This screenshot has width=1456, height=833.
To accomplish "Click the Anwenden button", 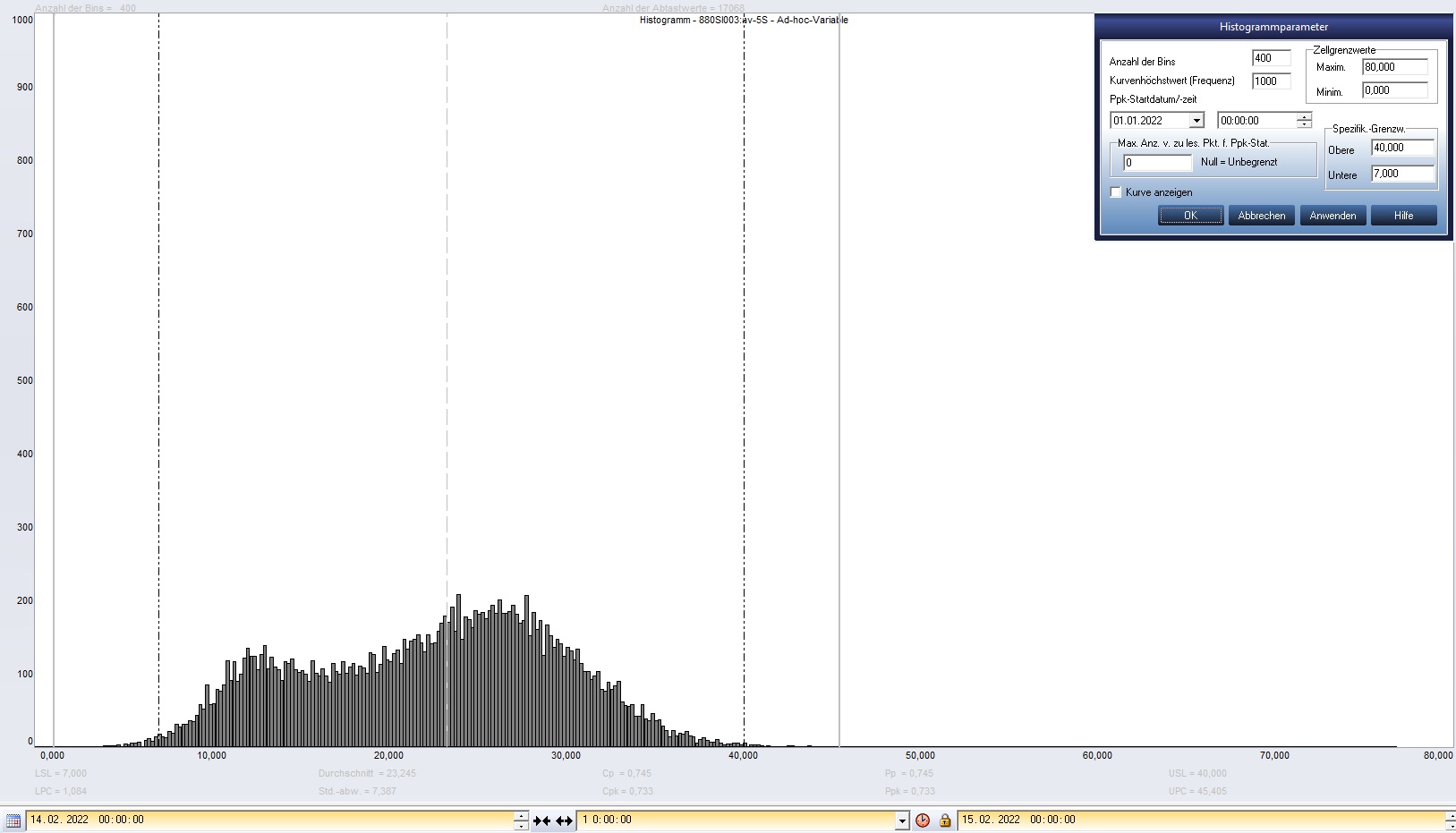I will 1333,216.
